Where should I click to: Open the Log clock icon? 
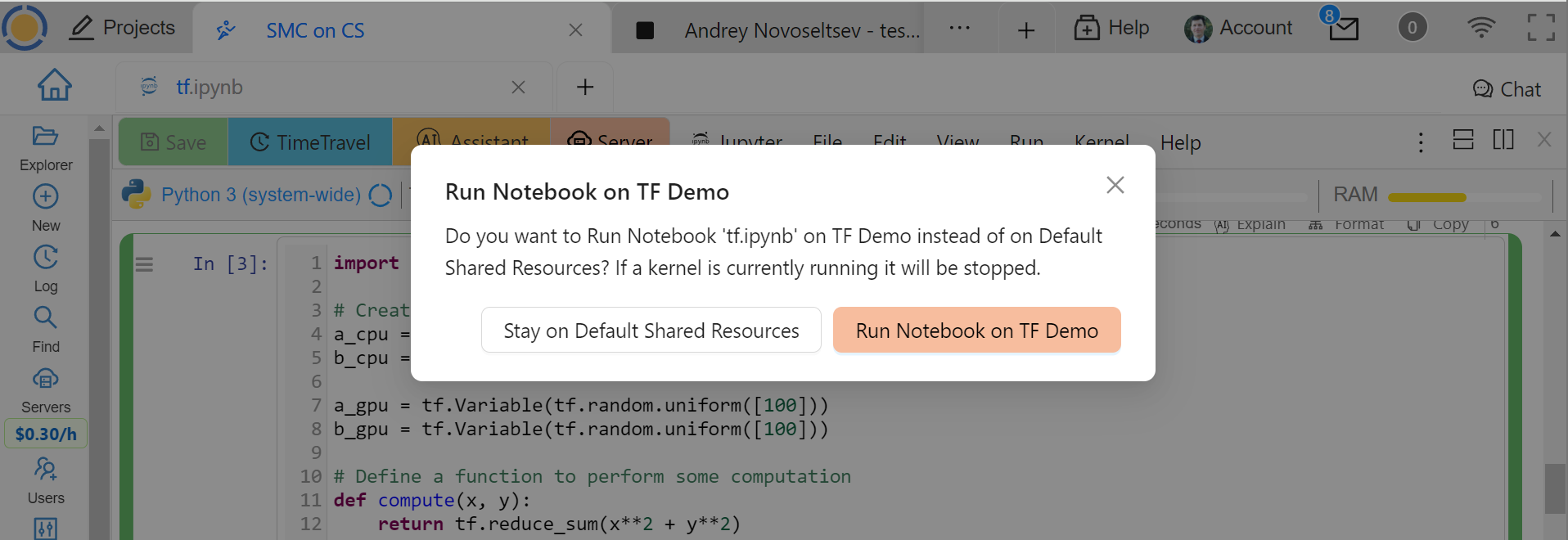pos(45,258)
